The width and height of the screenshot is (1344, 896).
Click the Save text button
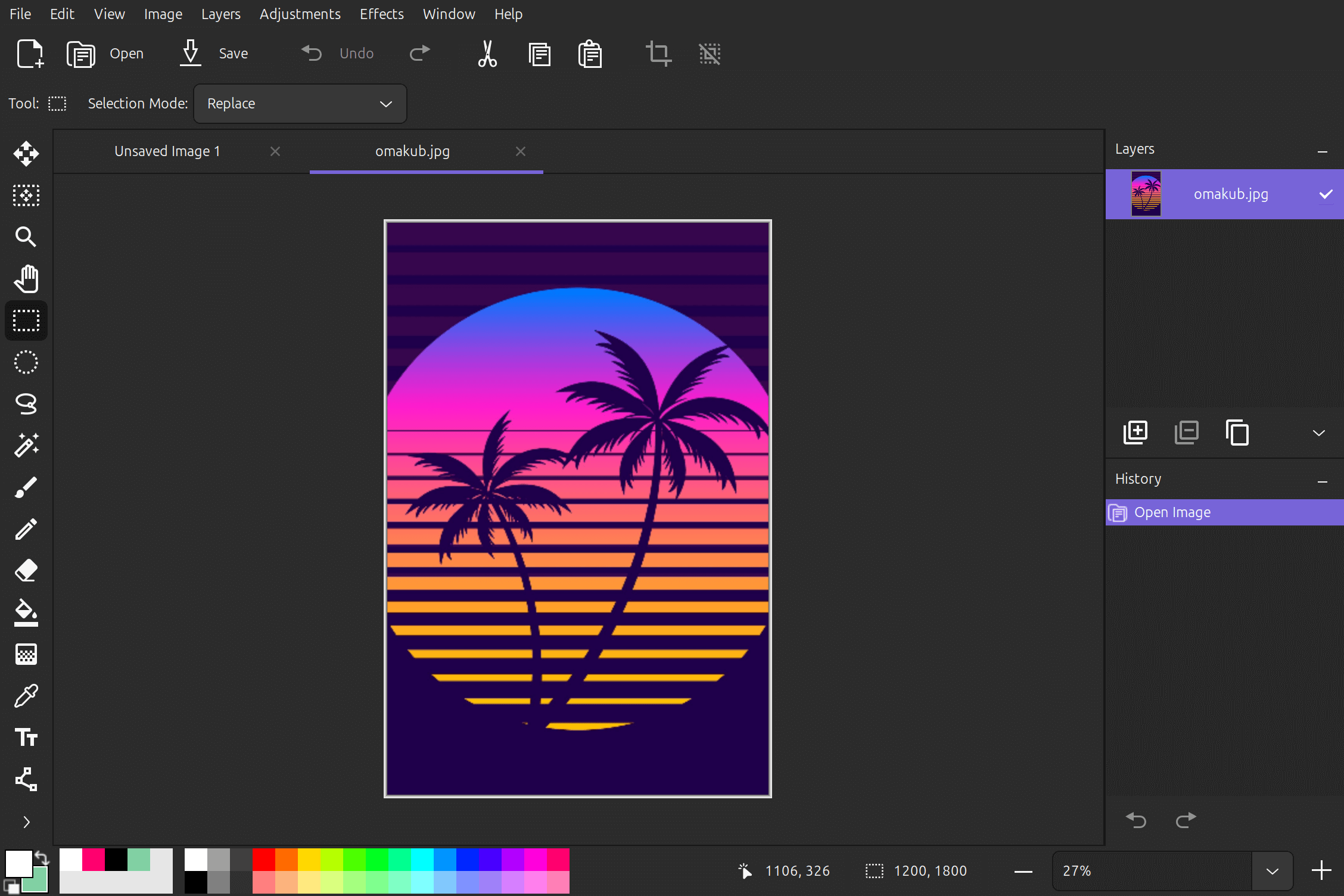pyautogui.click(x=233, y=54)
